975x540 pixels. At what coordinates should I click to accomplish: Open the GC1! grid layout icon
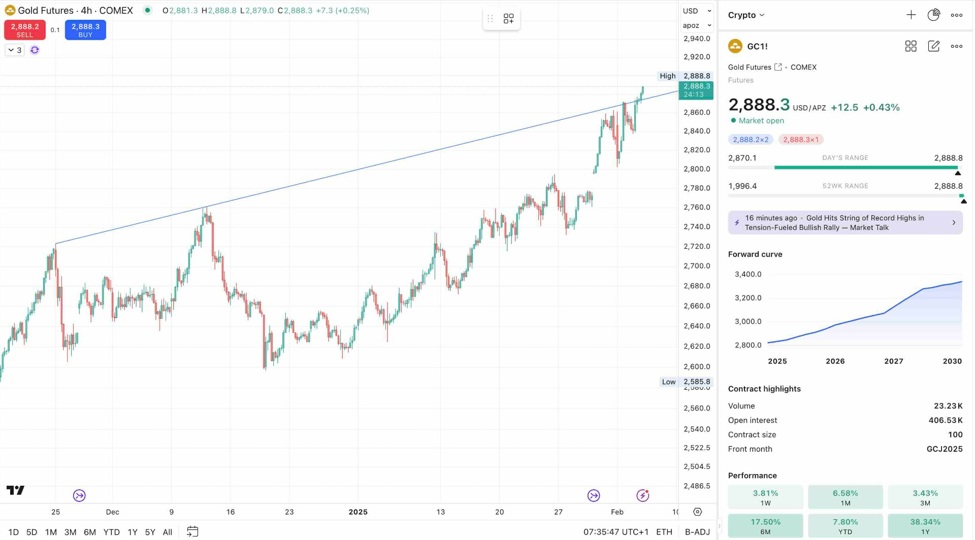point(911,46)
